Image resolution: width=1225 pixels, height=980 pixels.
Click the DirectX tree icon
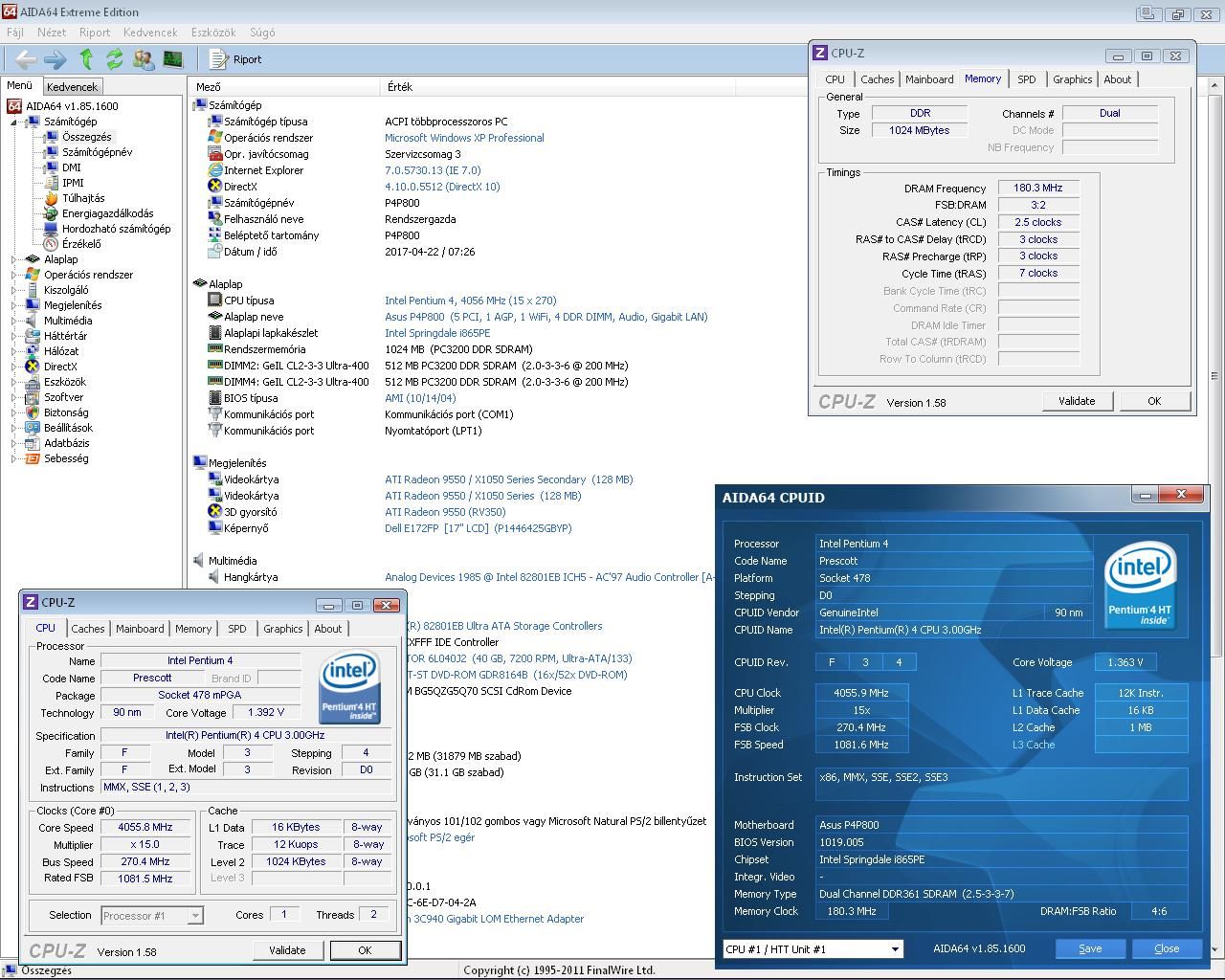pyautogui.click(x=33, y=367)
